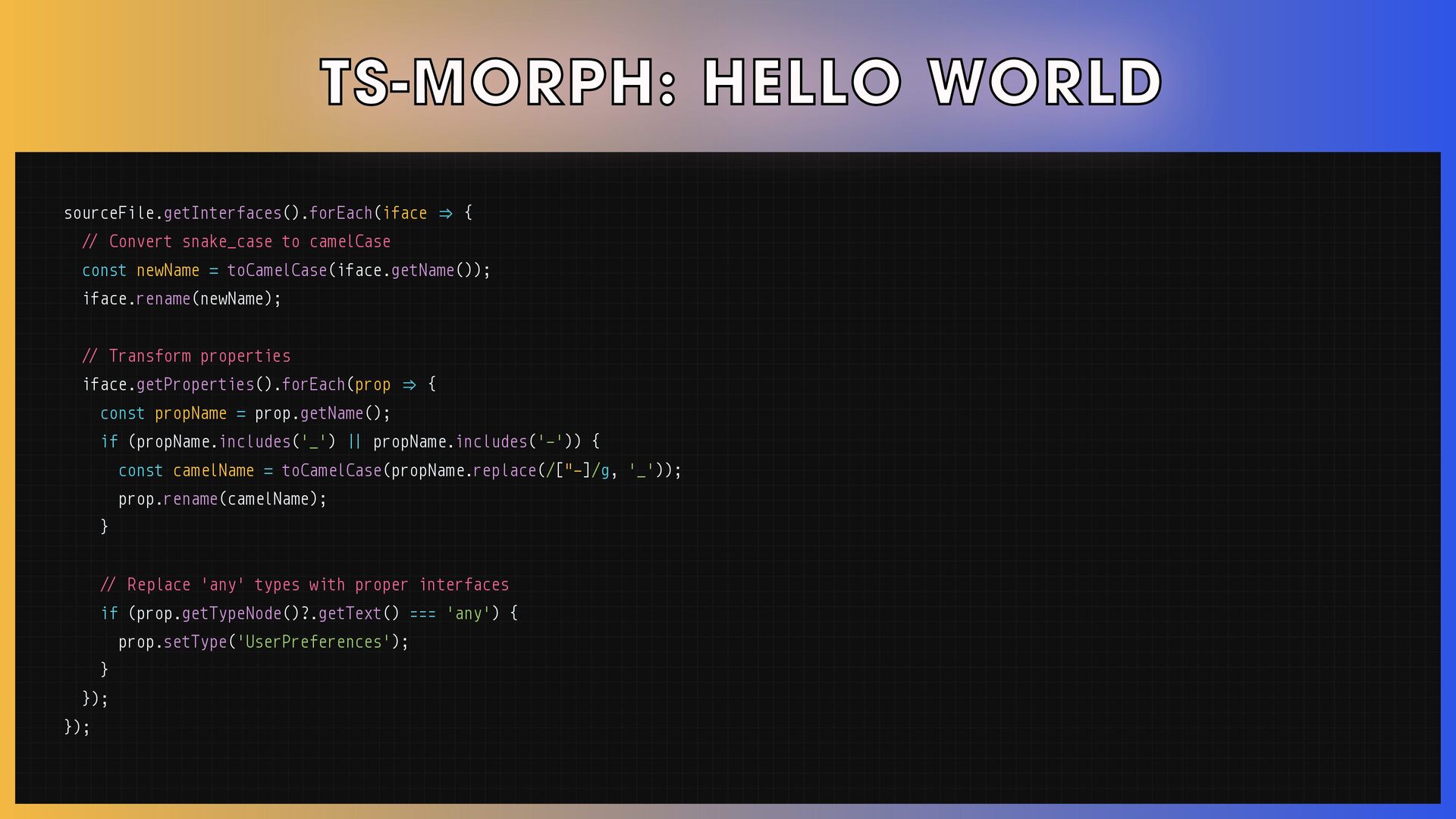Click the arrow after iface parameter

coord(445,214)
